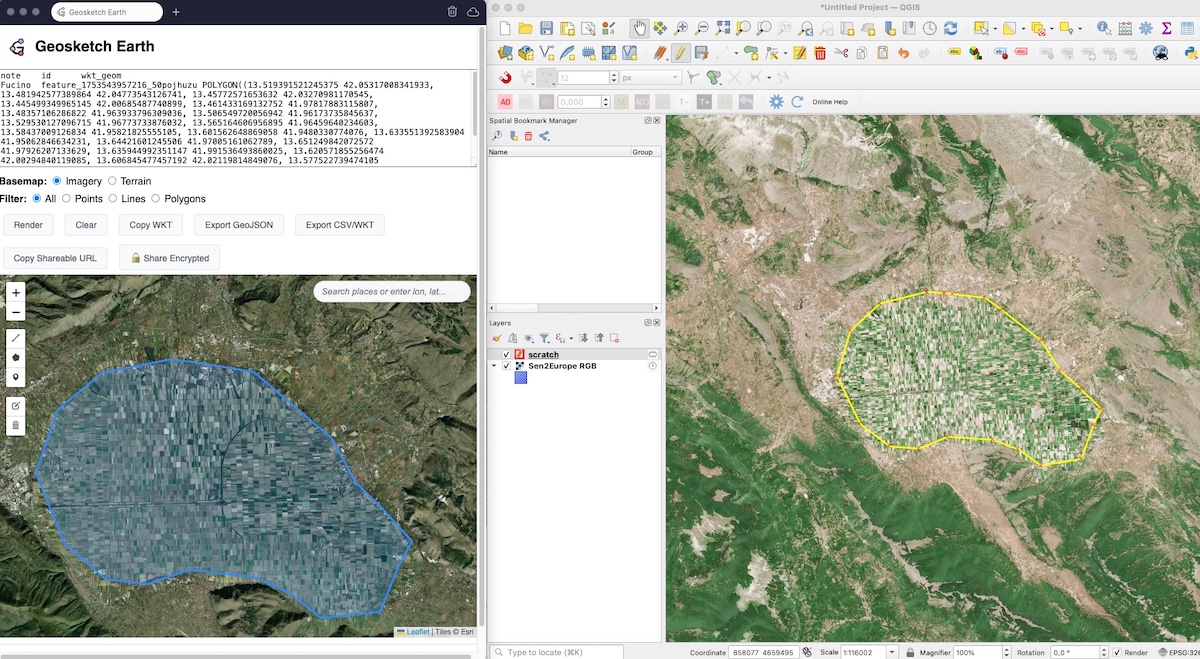Viewport: 1200px width, 659px height.
Task: Click the Clear button
Action: tap(86, 225)
